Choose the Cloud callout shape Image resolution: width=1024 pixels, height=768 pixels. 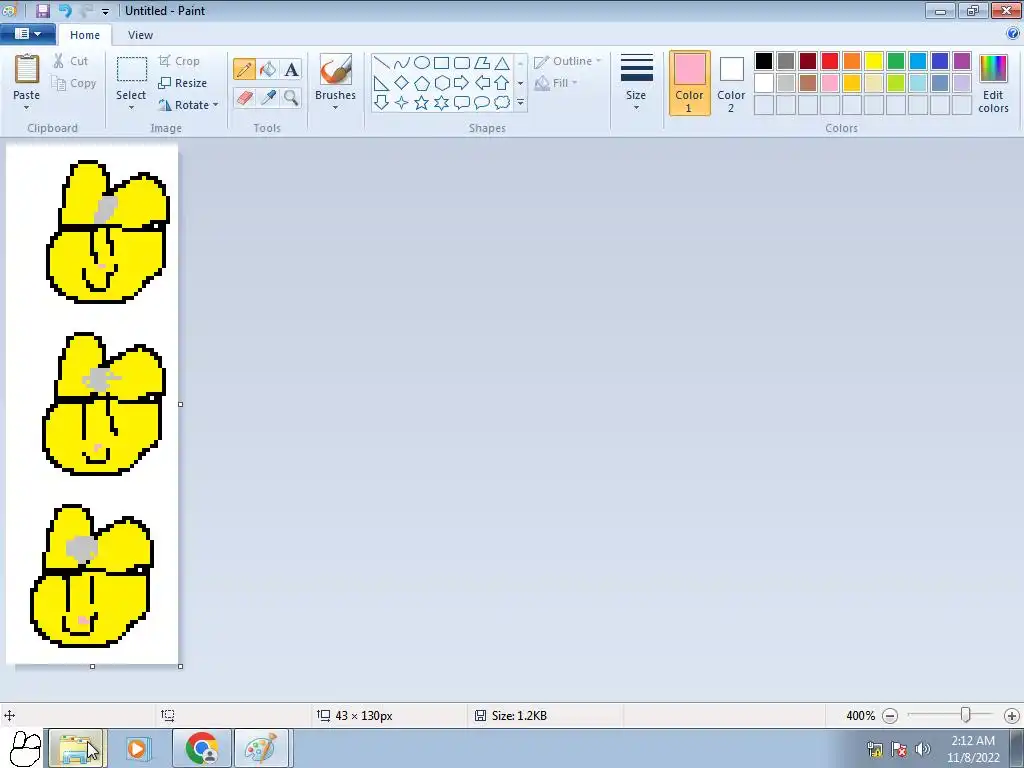(x=502, y=103)
